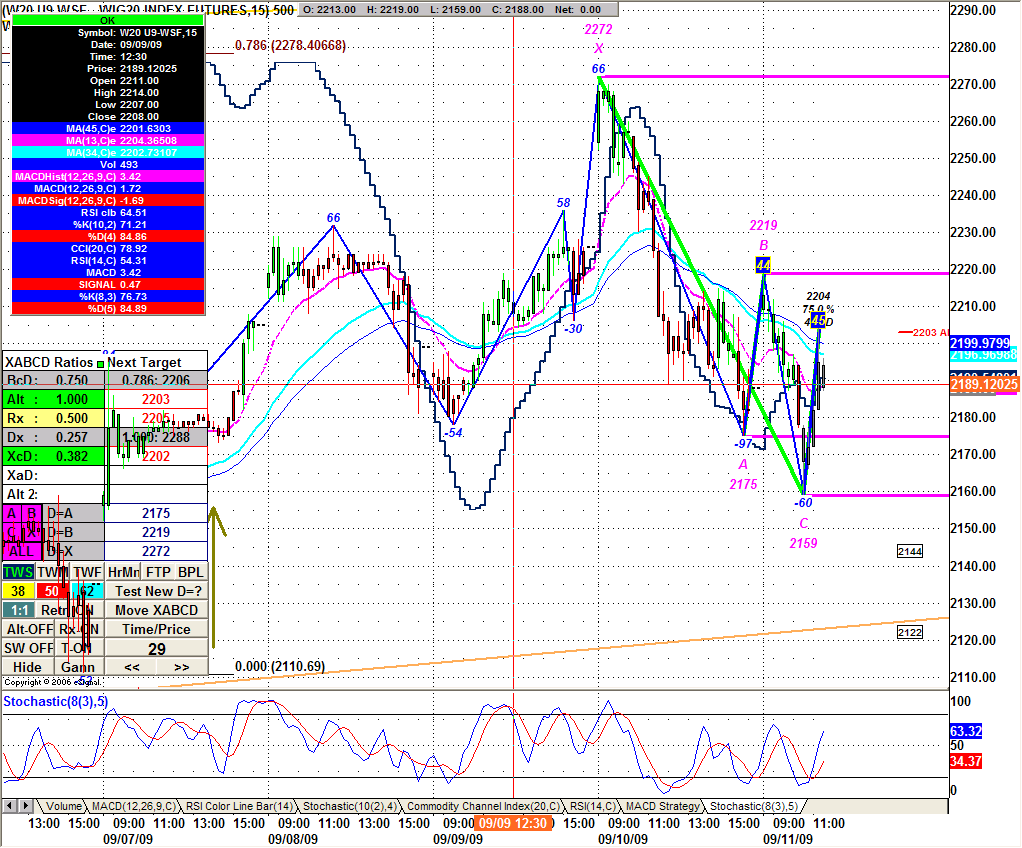The height and width of the screenshot is (848, 1022).
Task: Click the Time/Price button
Action: point(156,629)
